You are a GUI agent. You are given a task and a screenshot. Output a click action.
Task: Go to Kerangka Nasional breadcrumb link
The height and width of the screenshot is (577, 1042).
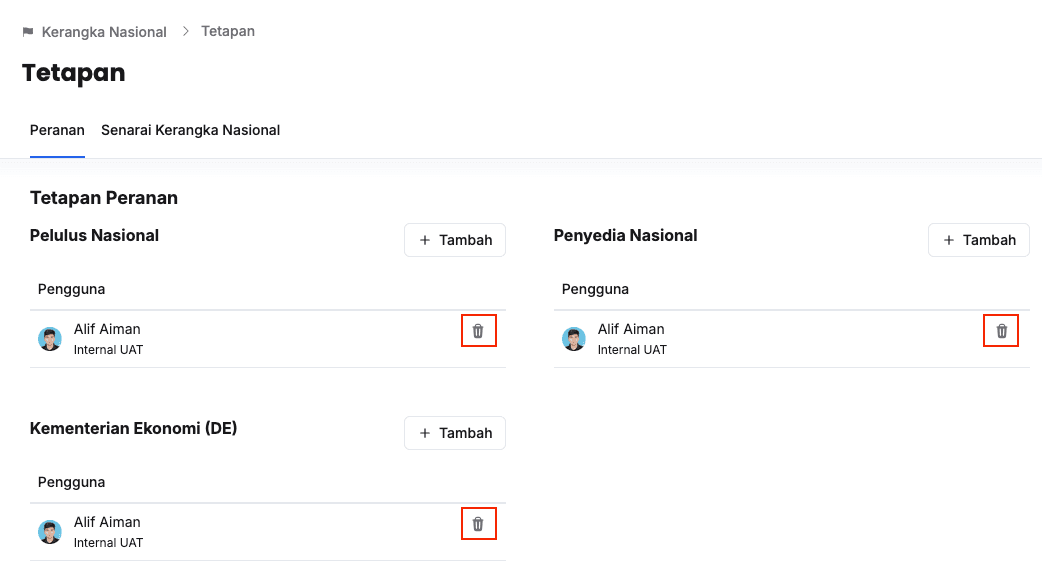coord(104,32)
